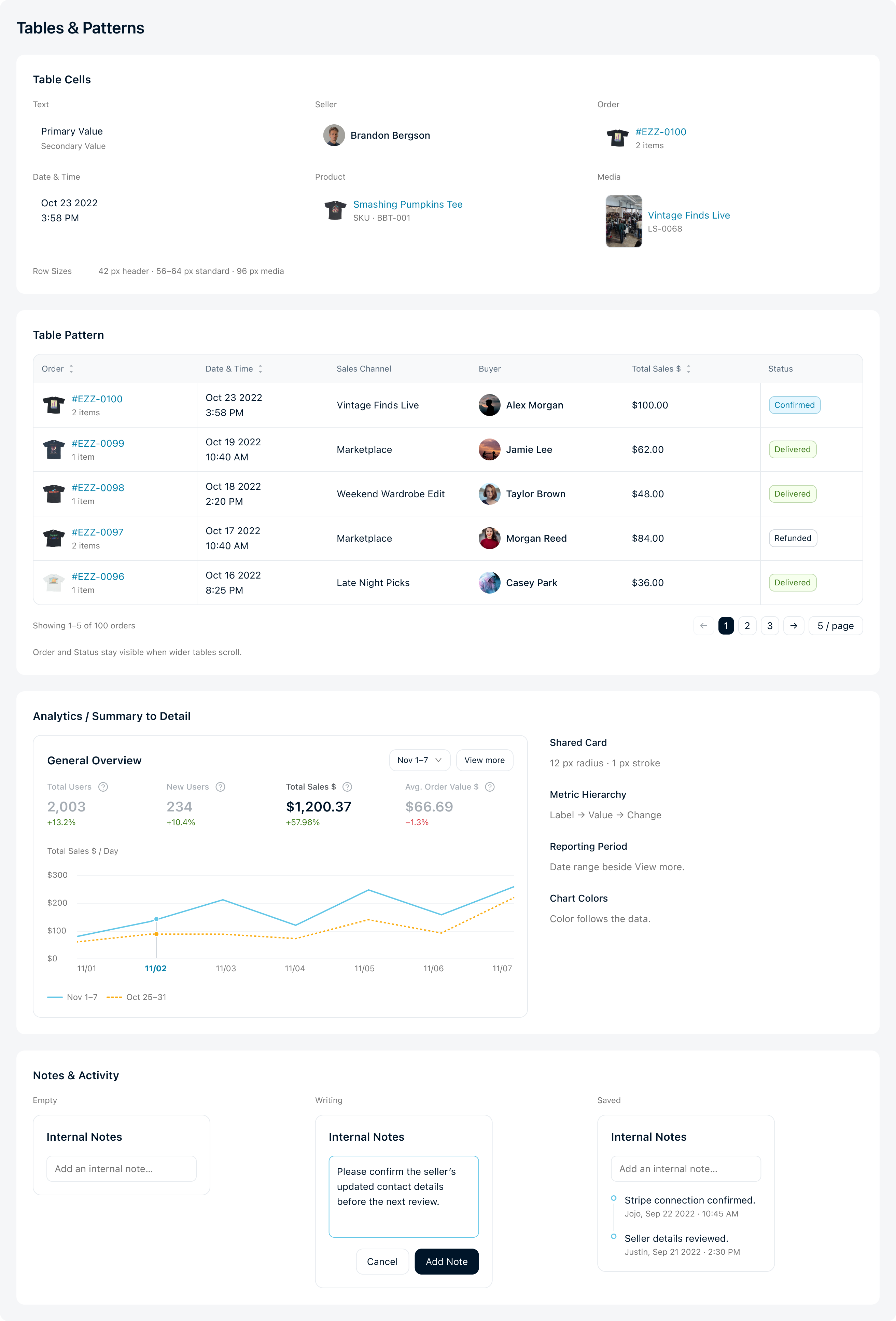Open the Smashing Pumpkins Tee product link
The width and height of the screenshot is (896, 1321).
407,204
